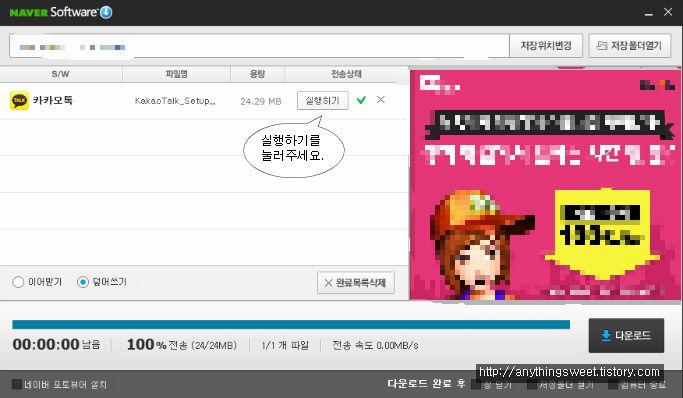Click the green completed checkmark icon
The height and width of the screenshot is (398, 683).
point(361,101)
